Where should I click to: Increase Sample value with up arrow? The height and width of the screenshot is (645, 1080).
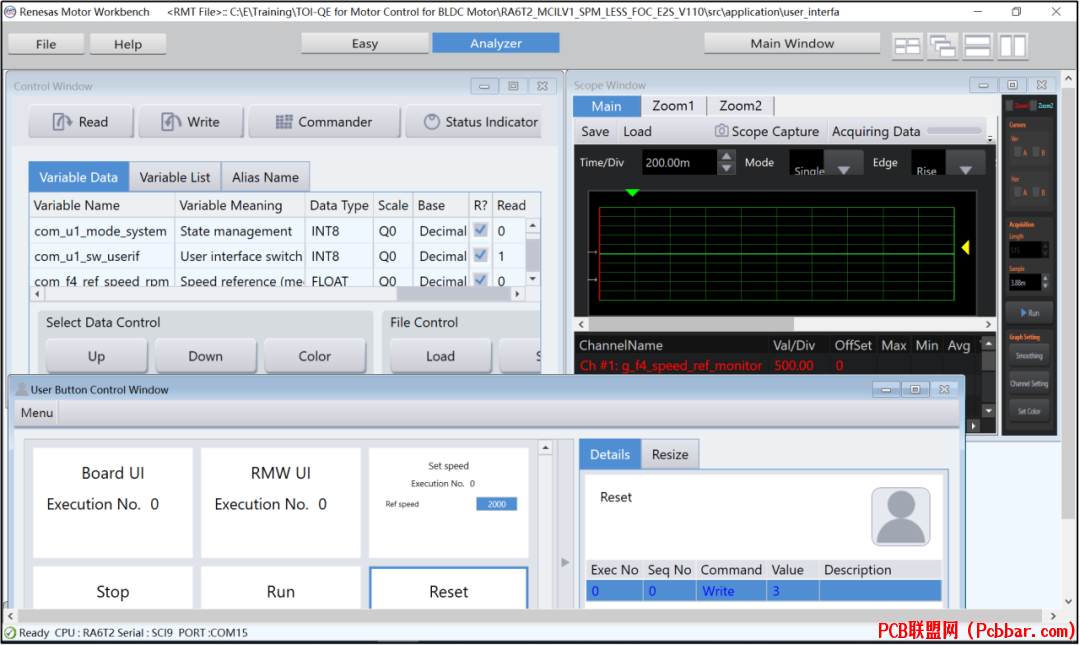1046,278
